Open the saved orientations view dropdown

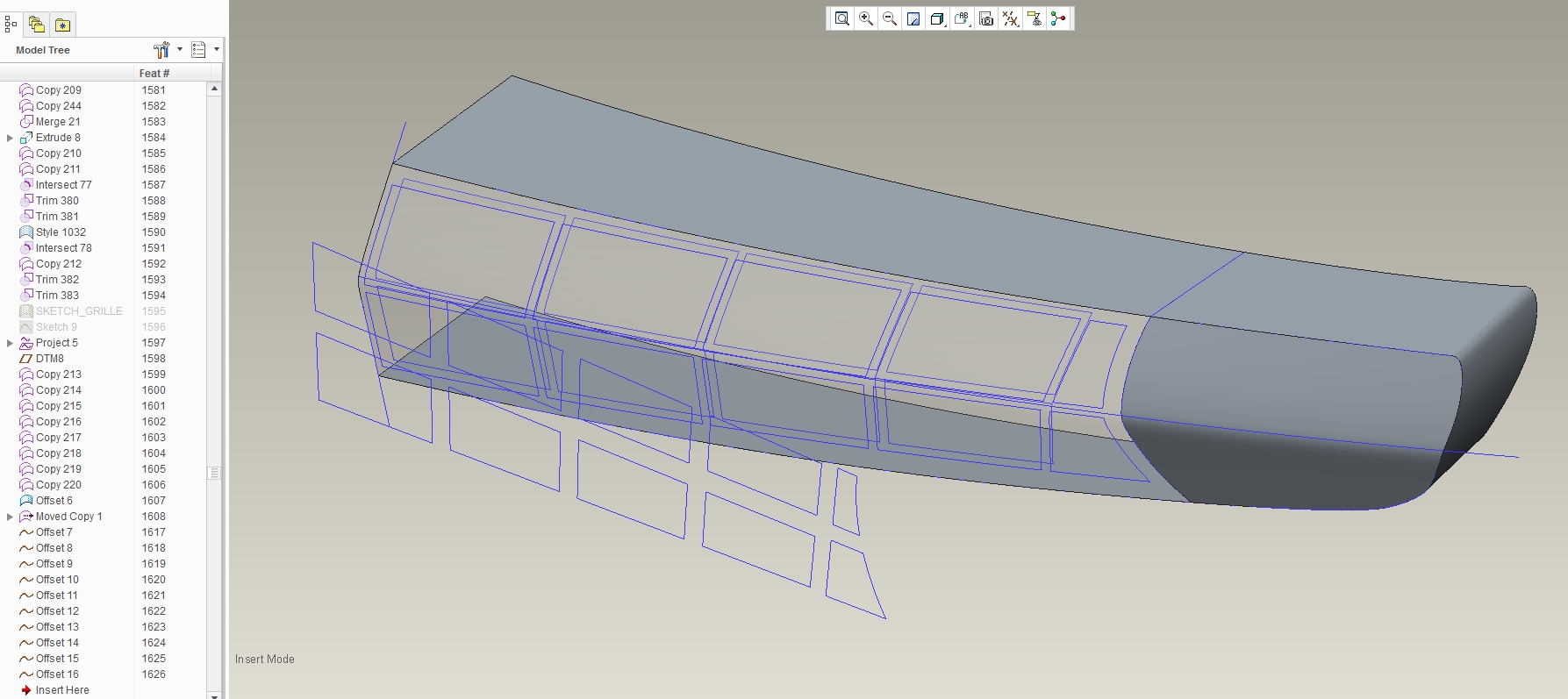click(x=963, y=18)
